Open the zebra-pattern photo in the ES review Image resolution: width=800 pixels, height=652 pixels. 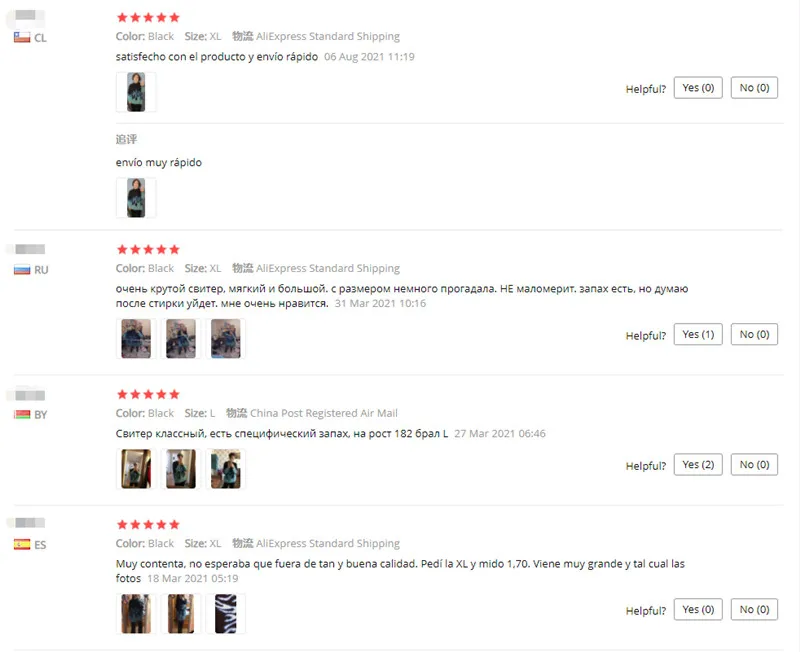[226, 614]
